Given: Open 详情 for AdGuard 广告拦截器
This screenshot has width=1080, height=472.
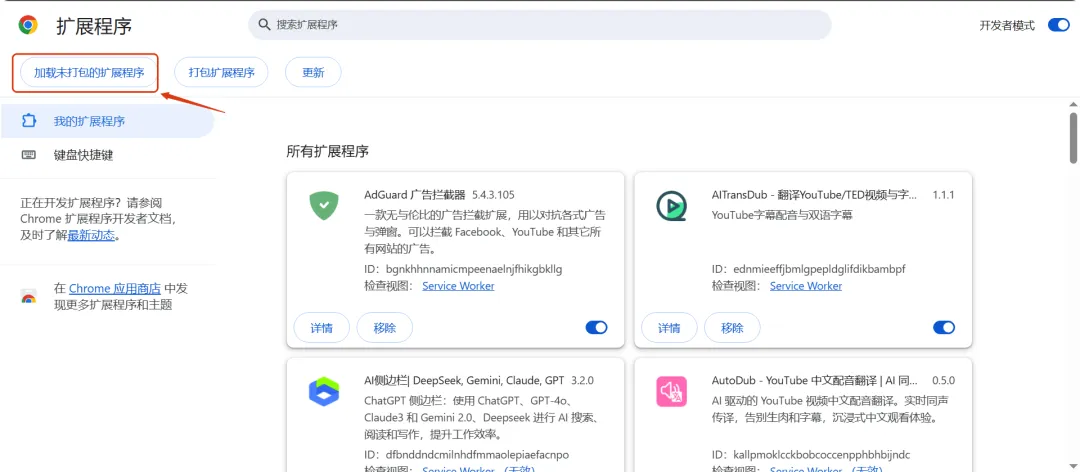Looking at the screenshot, I should (x=322, y=328).
